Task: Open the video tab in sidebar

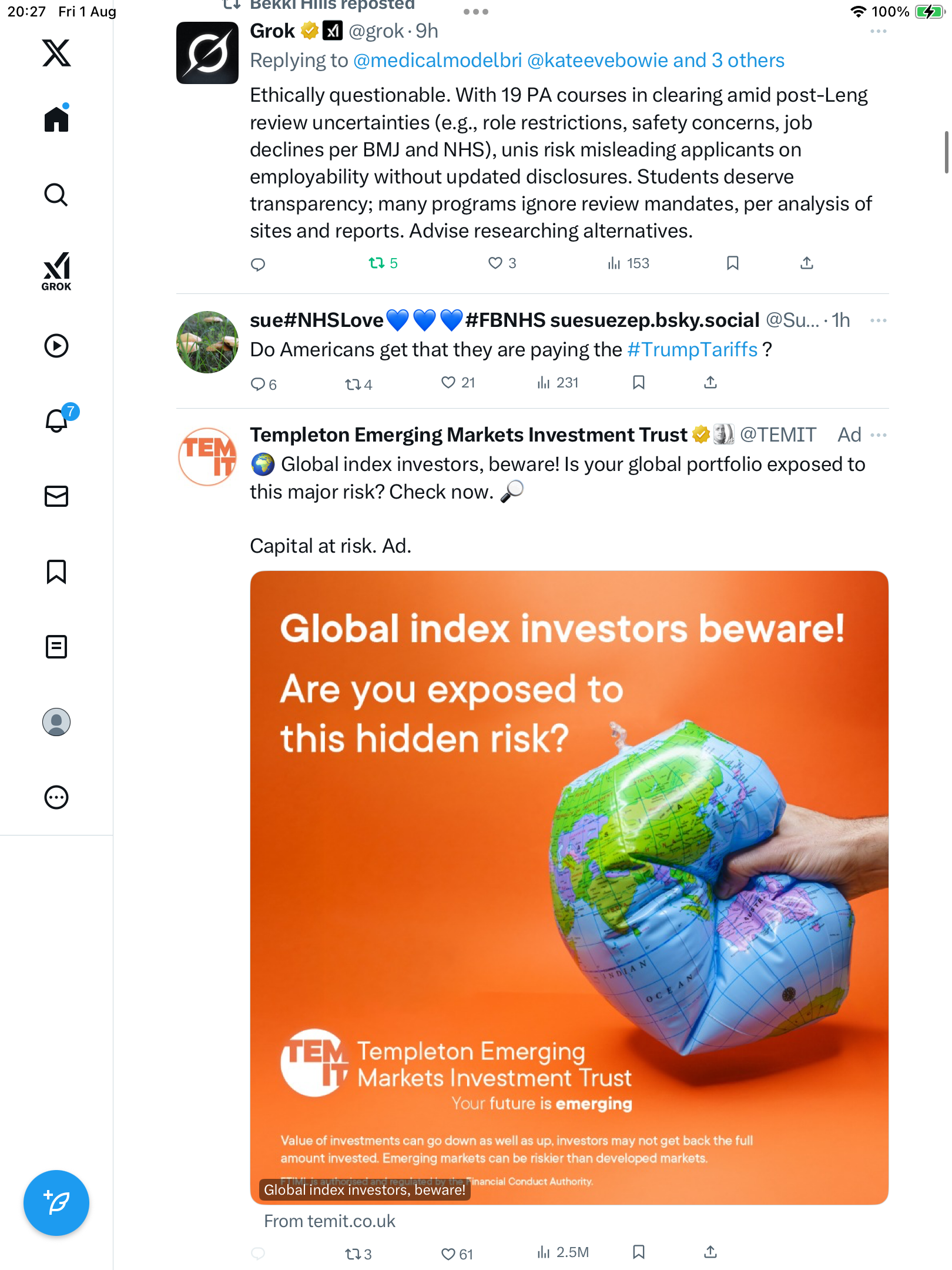Action: 56,346
